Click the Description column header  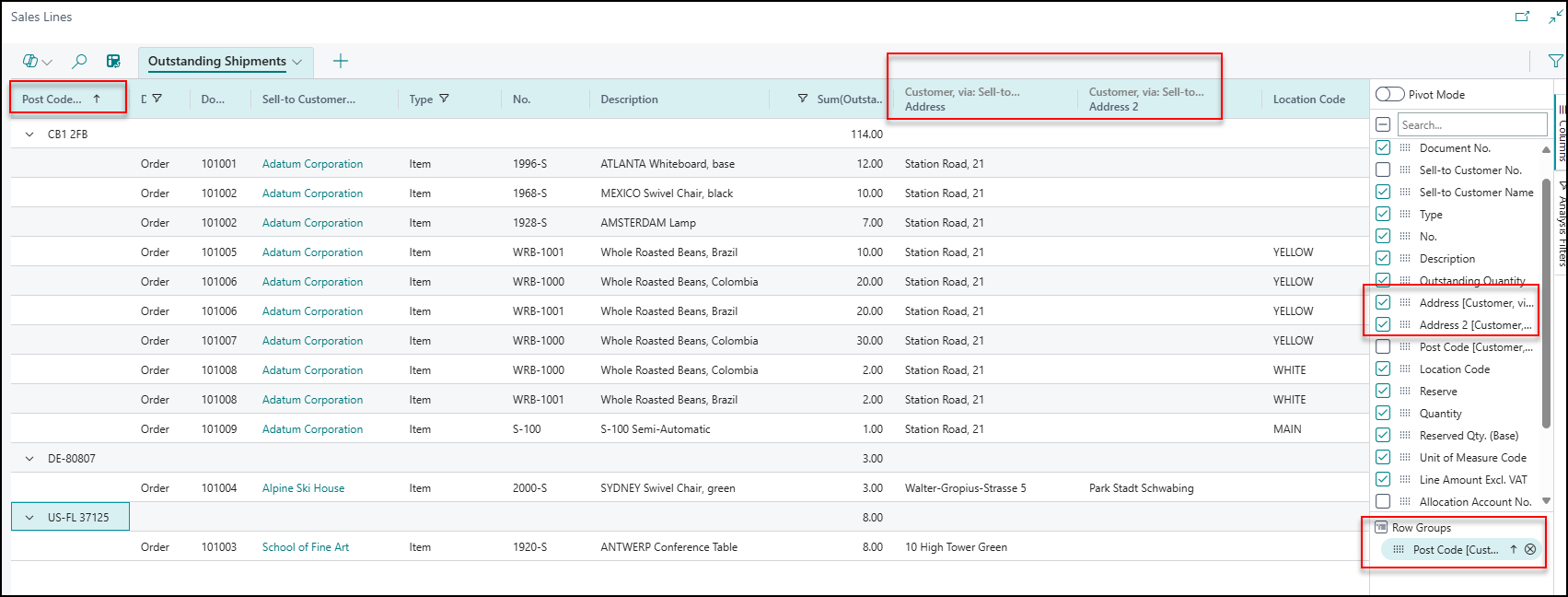click(629, 99)
